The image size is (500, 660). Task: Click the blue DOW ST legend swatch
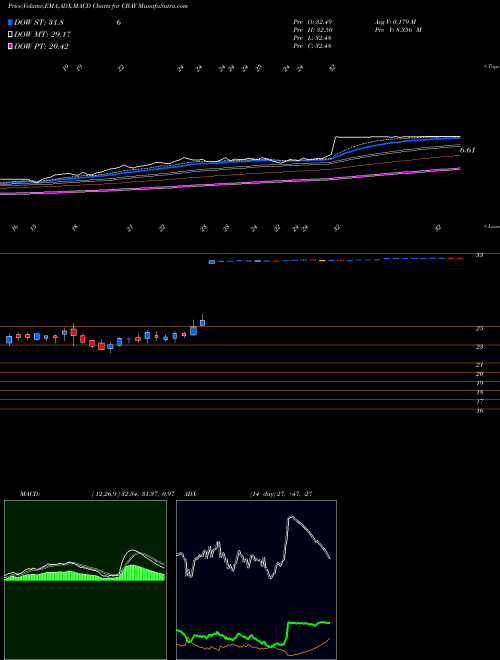coord(11,22)
